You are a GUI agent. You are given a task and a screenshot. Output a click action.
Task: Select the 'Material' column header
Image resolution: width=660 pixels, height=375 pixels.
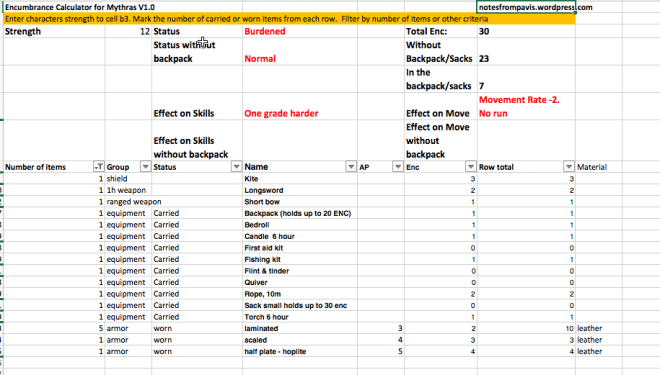click(x=599, y=167)
